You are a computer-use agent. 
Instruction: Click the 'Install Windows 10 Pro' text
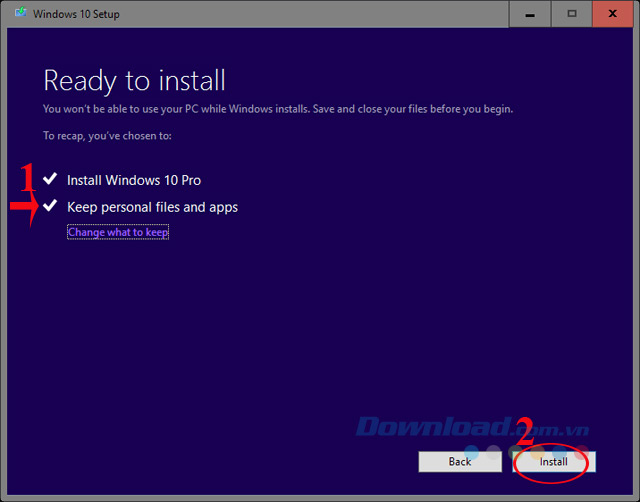(x=134, y=180)
